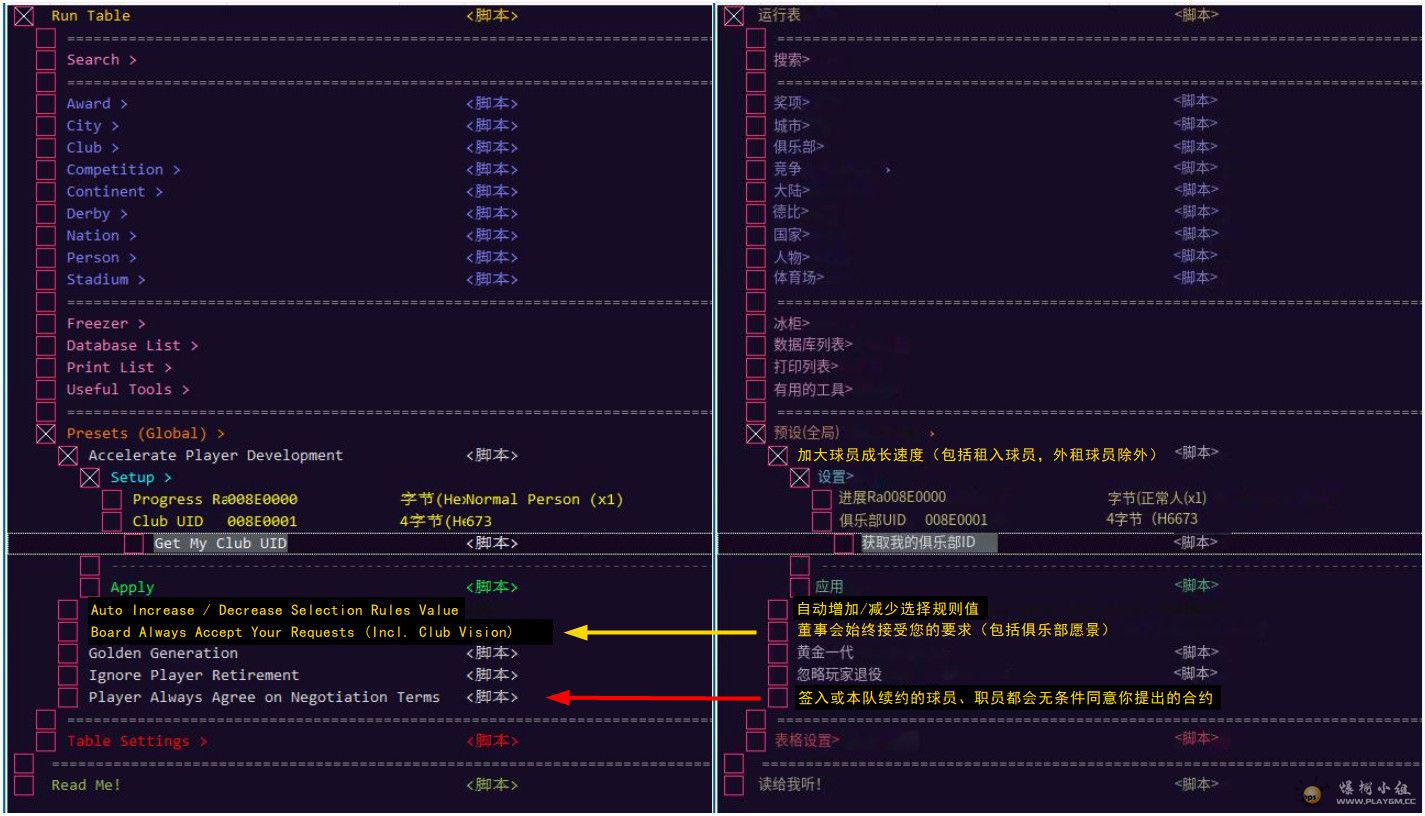Click the Progress Rate 008E0000 entry
The image size is (1425, 816).
tap(214, 500)
